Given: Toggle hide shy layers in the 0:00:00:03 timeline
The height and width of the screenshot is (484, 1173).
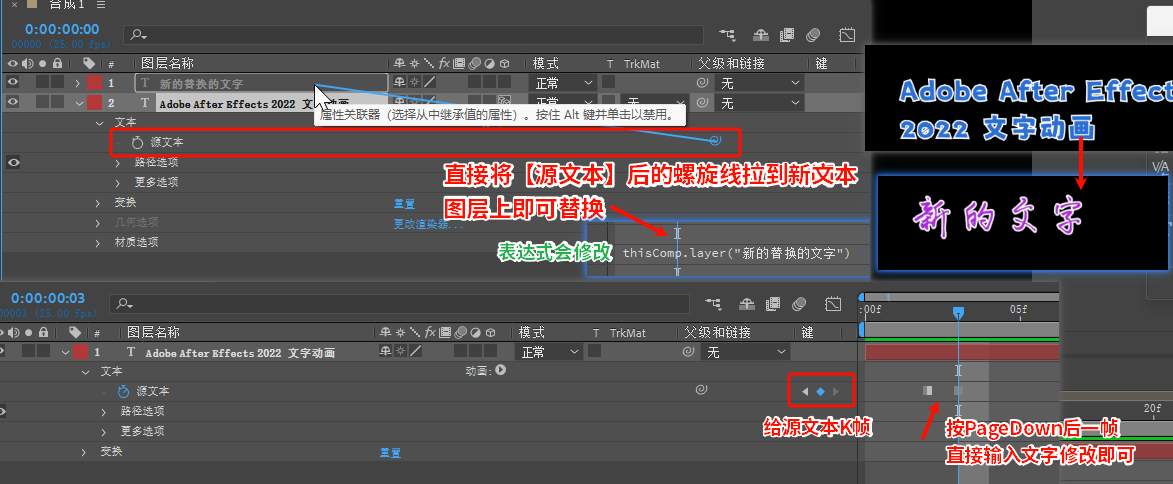Looking at the screenshot, I should click(747, 303).
